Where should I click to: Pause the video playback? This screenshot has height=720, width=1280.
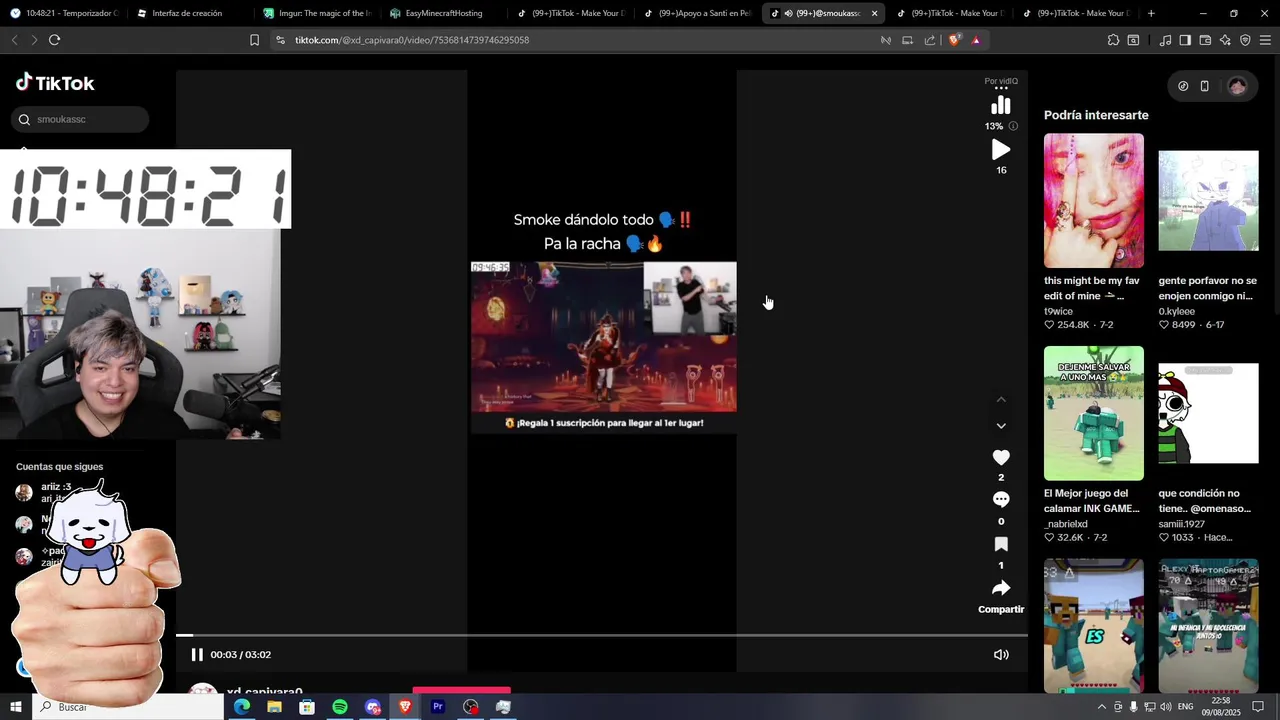[x=197, y=655]
